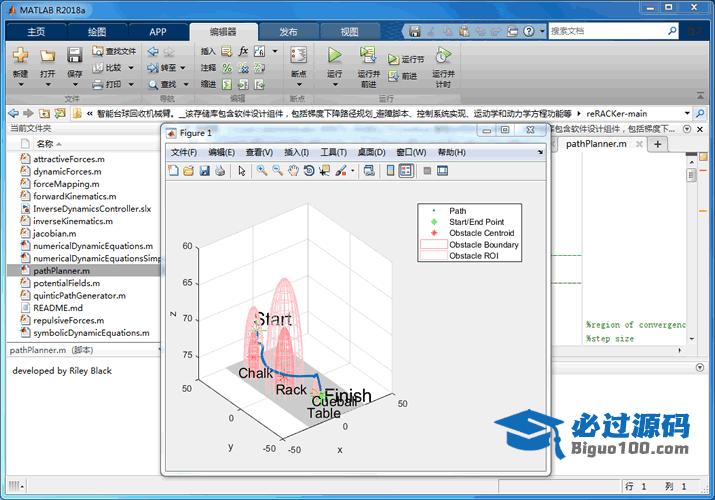Toggle Insert Legend button in Figure 1 toolbar
This screenshot has height=500, width=715.
406,171
